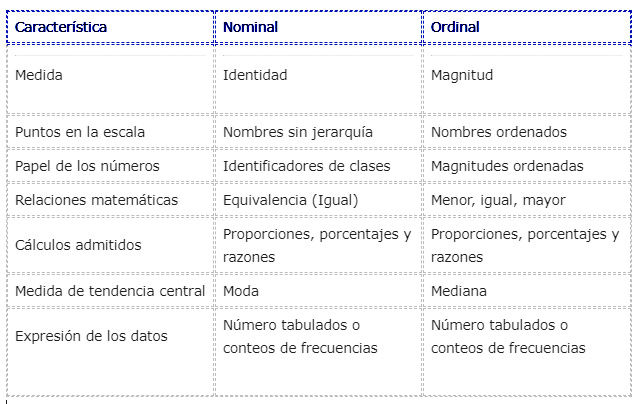Click the Identificadores de clases cell
This screenshot has width=641, height=404.
[307, 166]
